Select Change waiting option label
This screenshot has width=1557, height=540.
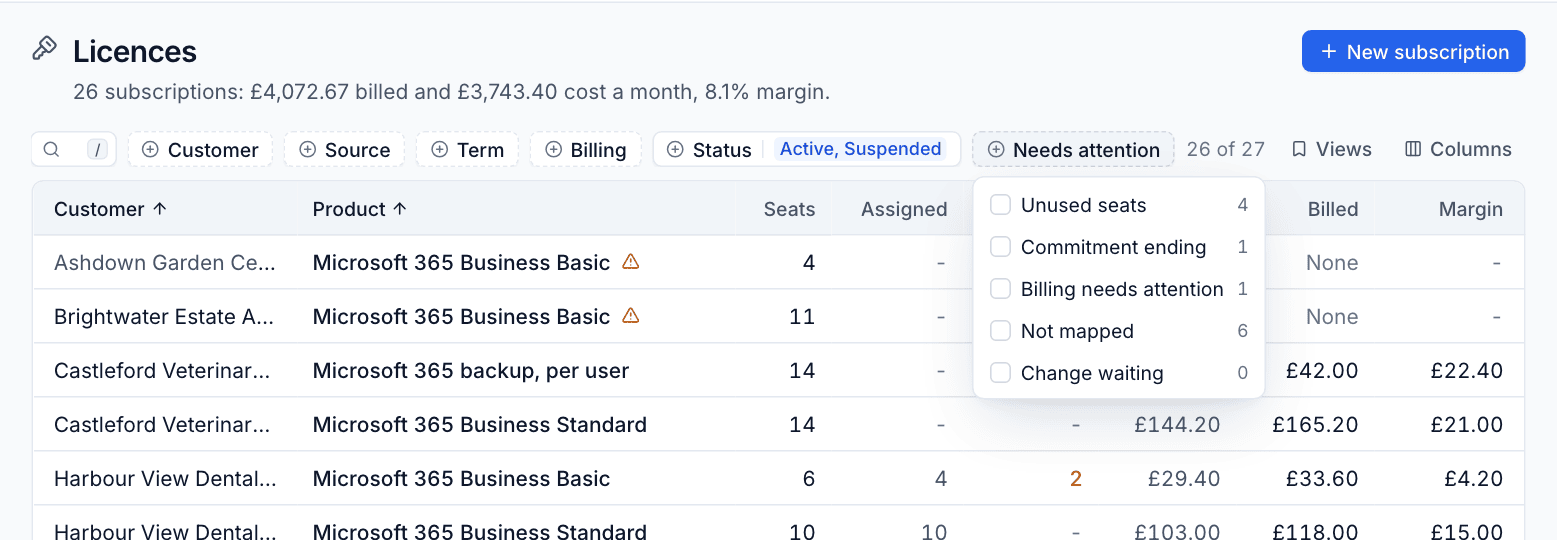(x=1092, y=373)
